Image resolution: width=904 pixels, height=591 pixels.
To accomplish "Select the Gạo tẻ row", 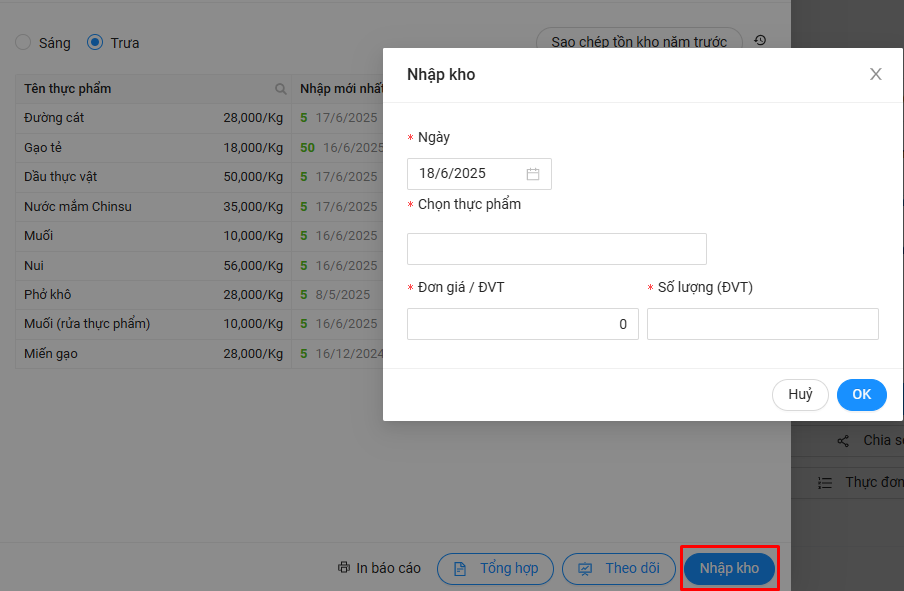I will point(150,148).
